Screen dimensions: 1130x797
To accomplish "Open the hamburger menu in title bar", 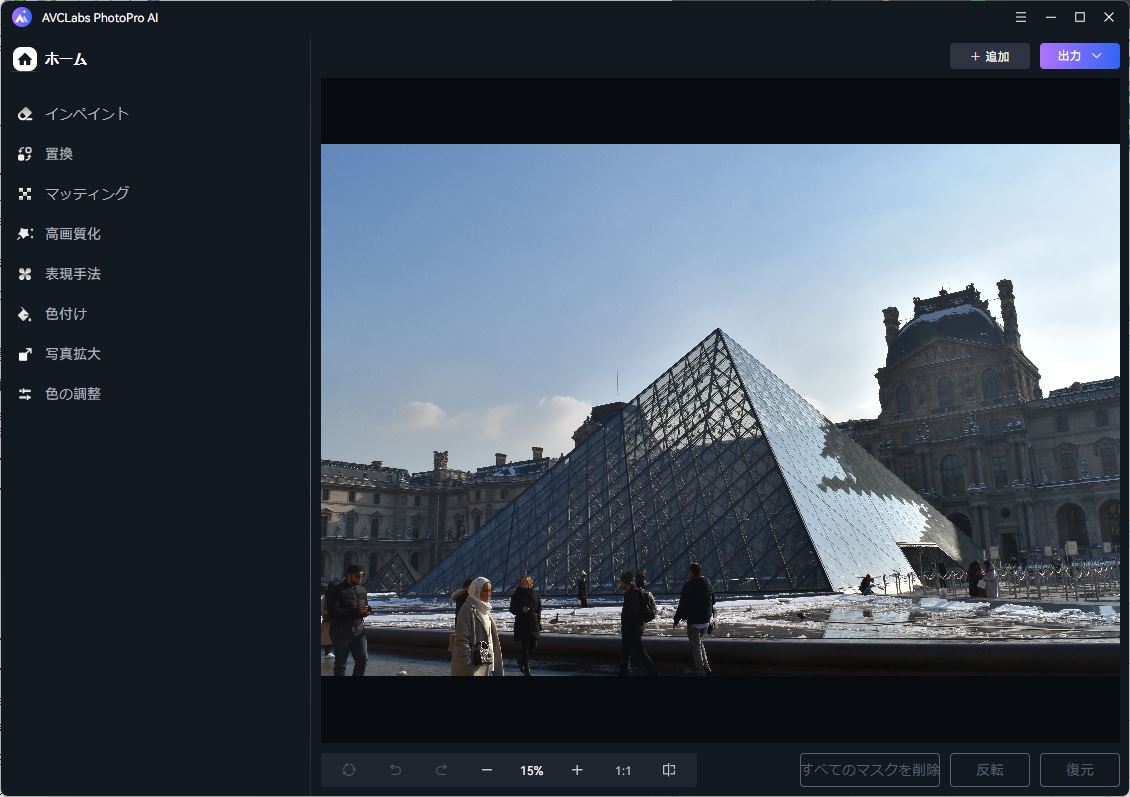I will click(x=1020, y=17).
